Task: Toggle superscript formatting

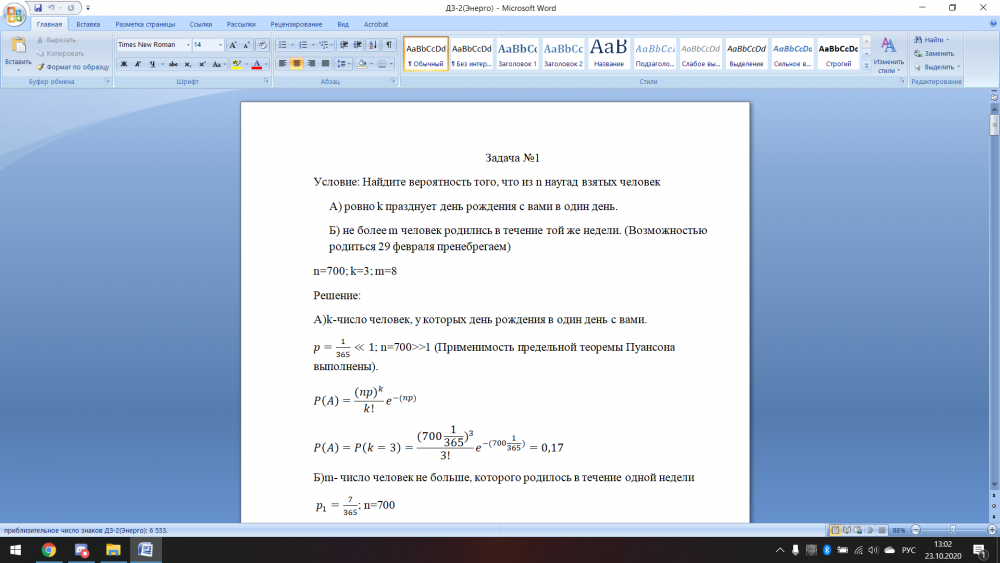Action: coord(202,64)
